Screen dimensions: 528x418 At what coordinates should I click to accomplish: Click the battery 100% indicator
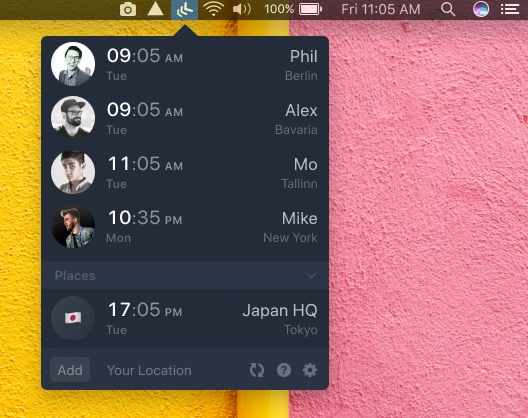click(293, 9)
